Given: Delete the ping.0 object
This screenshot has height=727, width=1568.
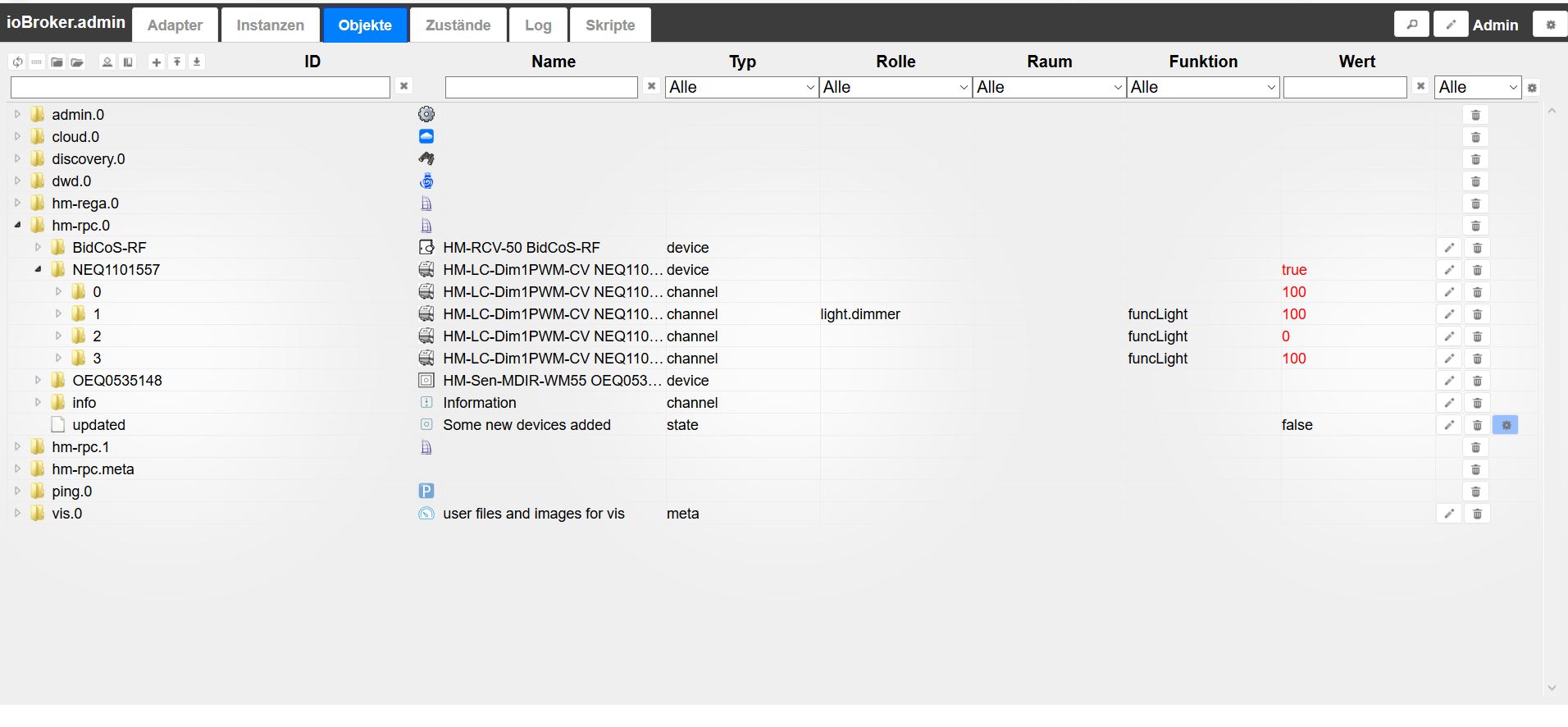Looking at the screenshot, I should tap(1475, 492).
